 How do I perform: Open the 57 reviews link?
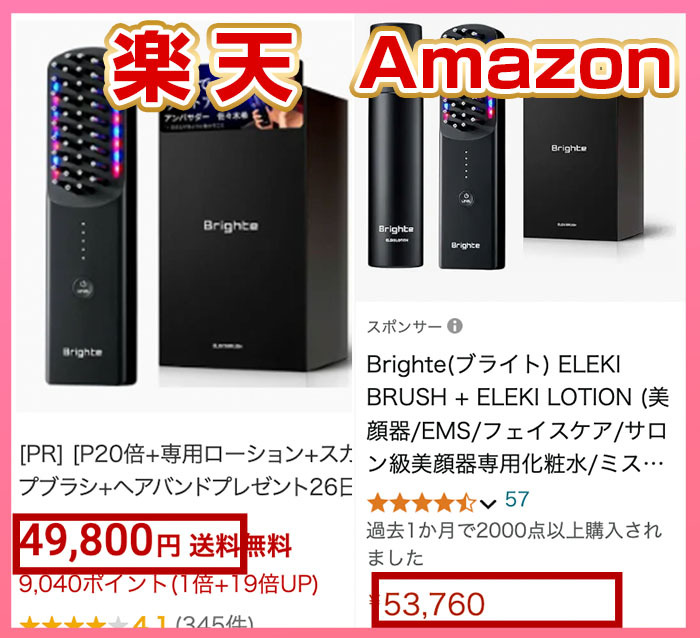[517, 499]
